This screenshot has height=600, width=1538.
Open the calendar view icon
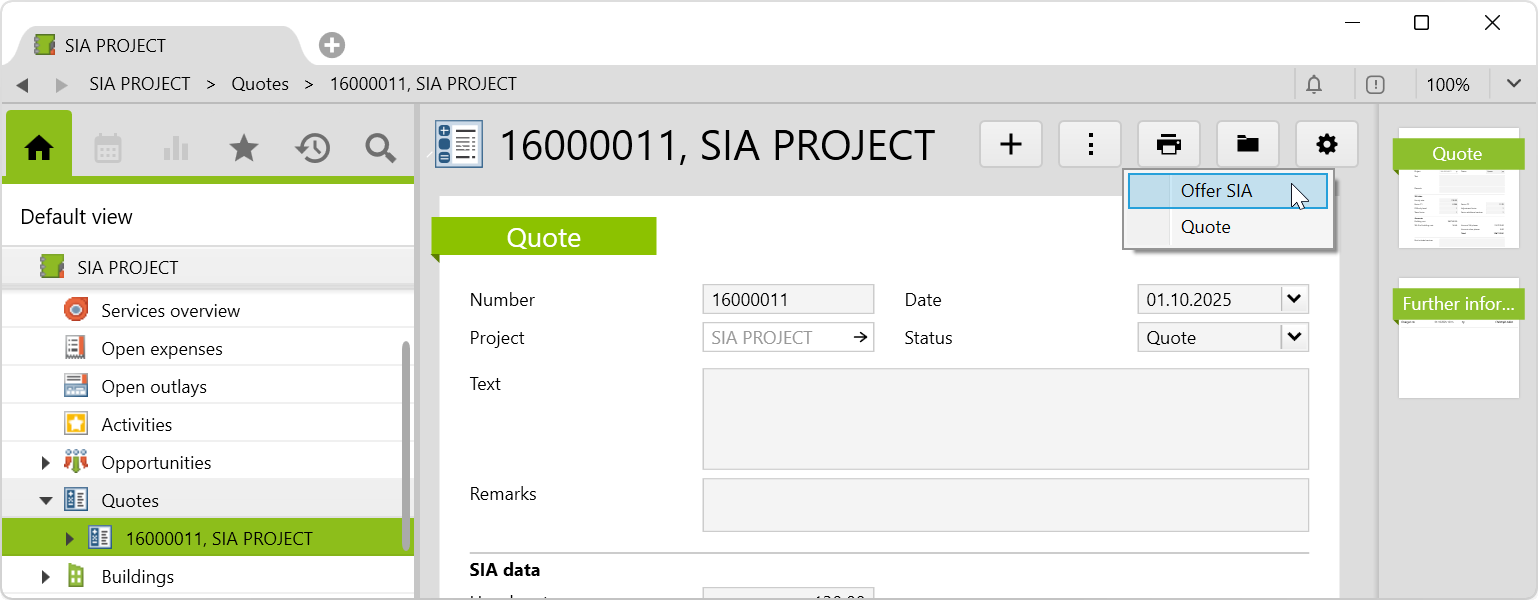coord(108,148)
